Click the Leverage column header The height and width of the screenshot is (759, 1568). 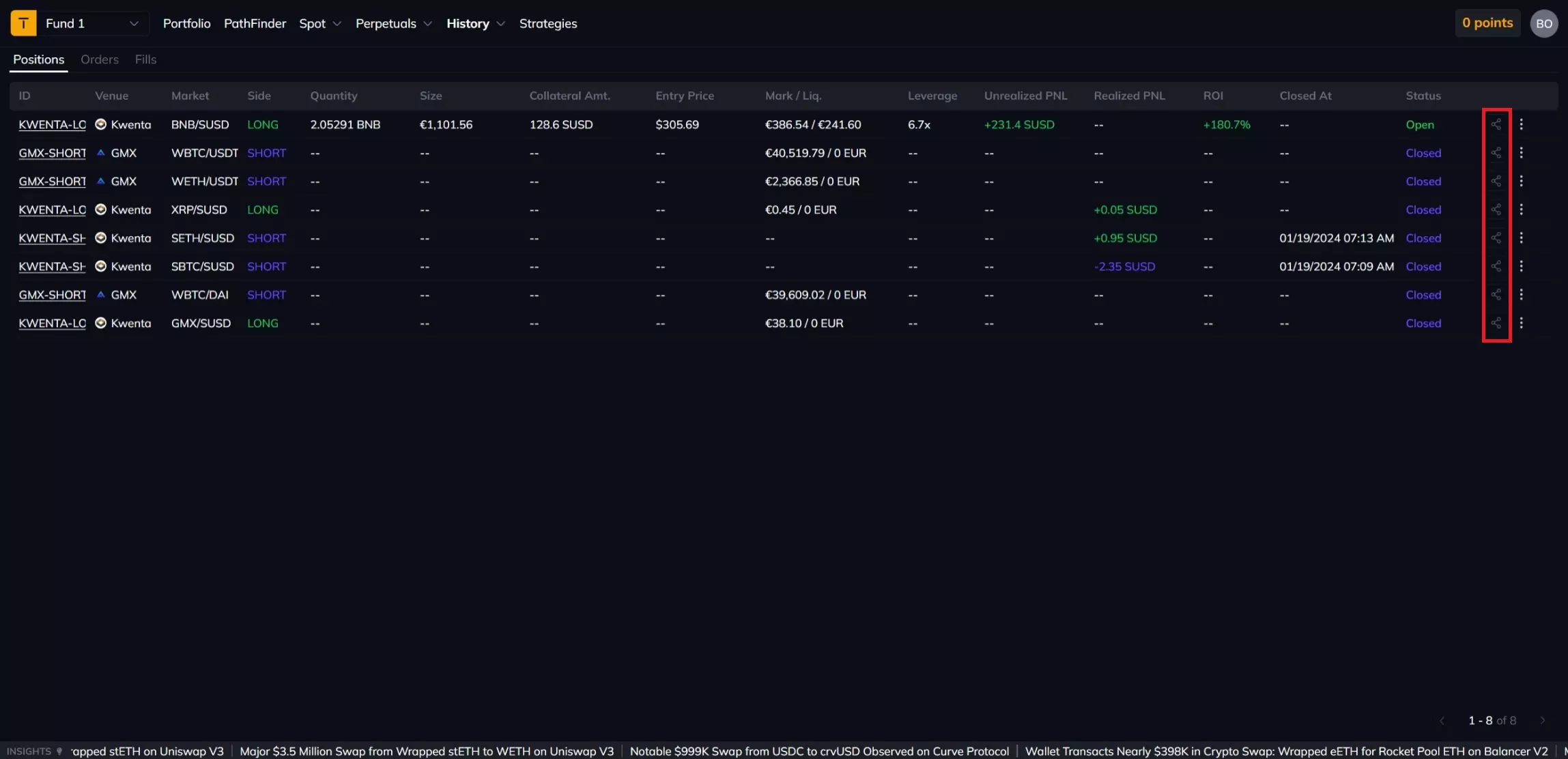click(x=932, y=96)
